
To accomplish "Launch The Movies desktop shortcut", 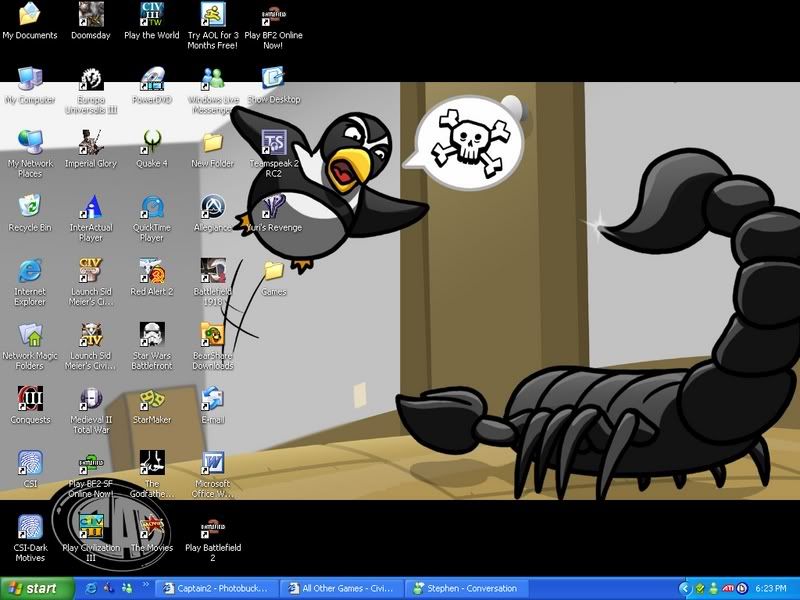I will tap(152, 534).
